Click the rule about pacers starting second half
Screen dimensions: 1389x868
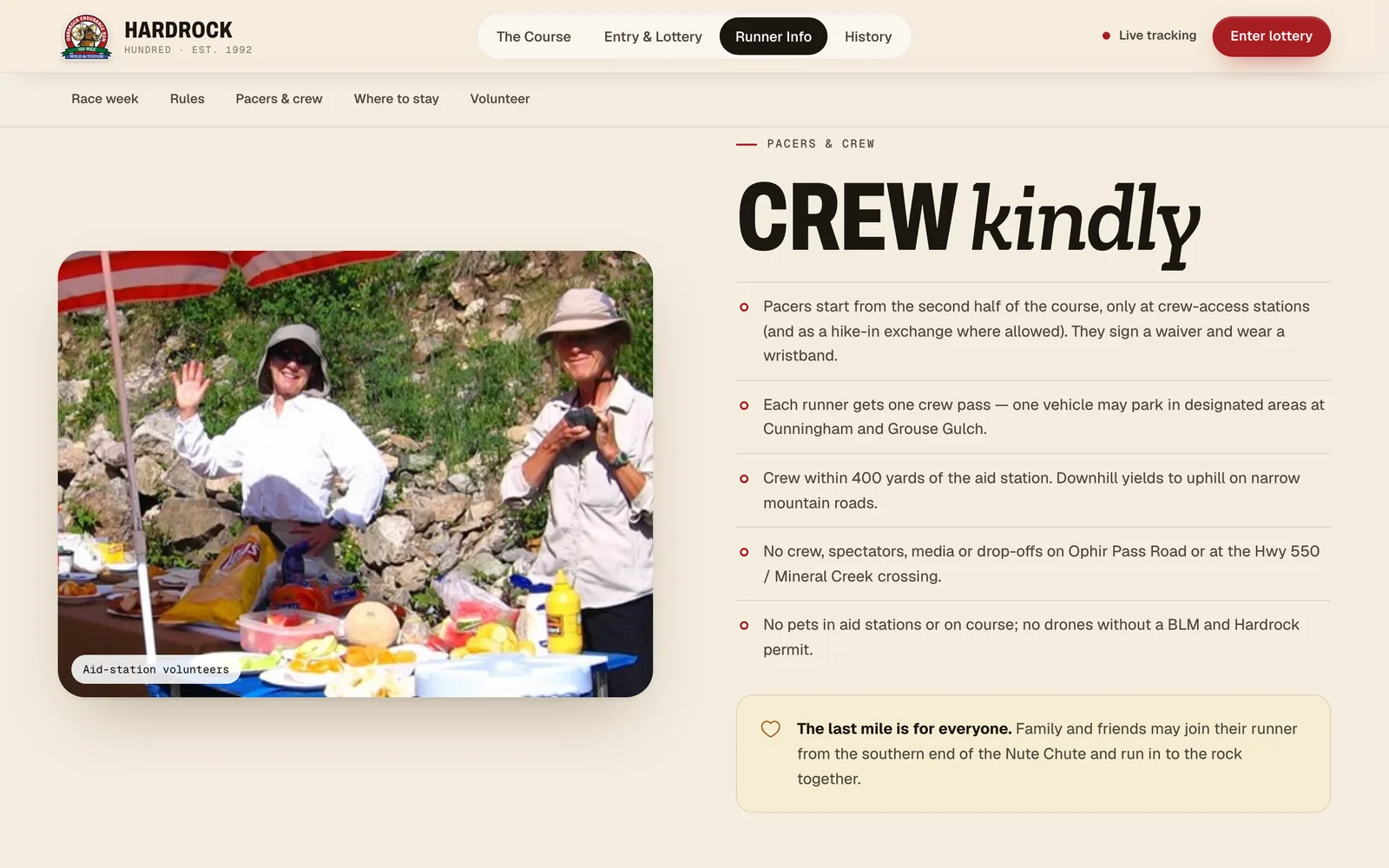[1033, 331]
